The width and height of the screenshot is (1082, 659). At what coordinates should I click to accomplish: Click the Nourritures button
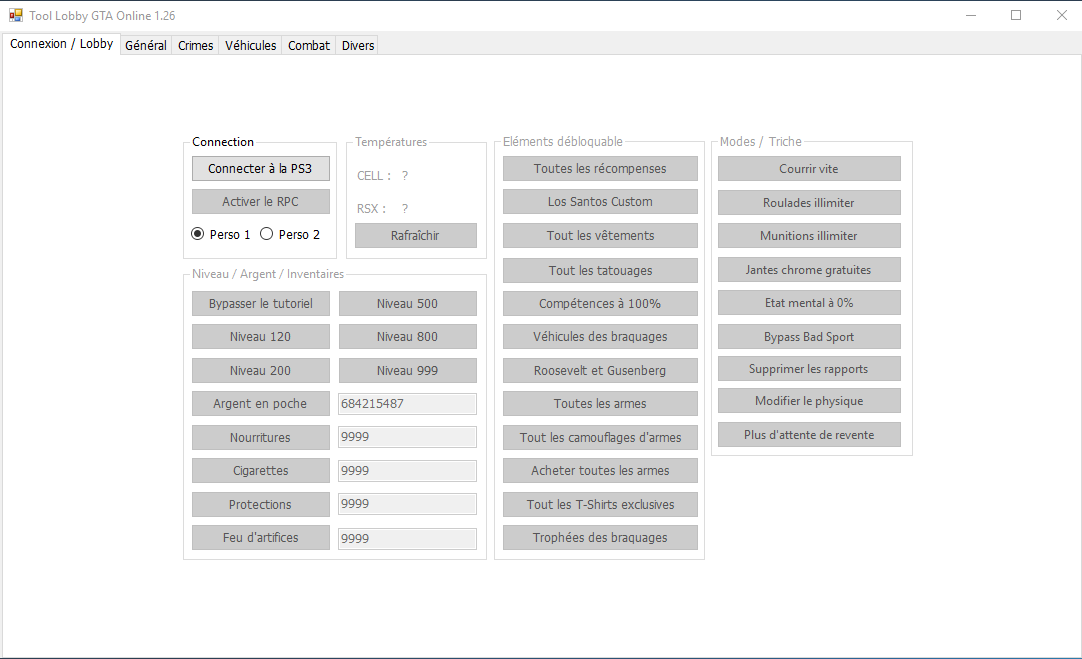(x=260, y=437)
